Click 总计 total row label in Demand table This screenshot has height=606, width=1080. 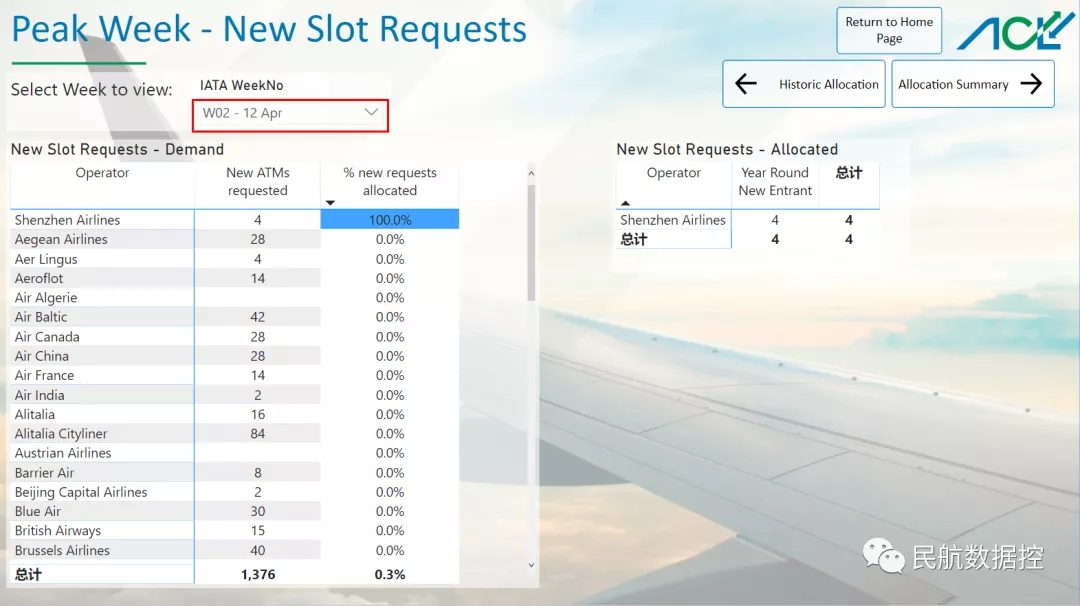click(28, 574)
